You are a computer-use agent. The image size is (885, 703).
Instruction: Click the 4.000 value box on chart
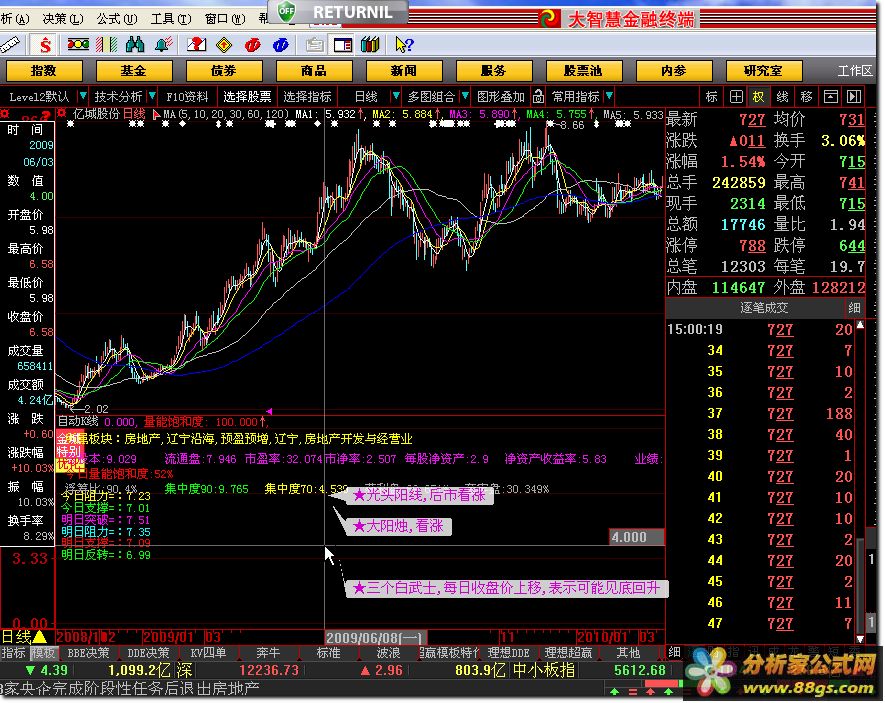[x=637, y=537]
